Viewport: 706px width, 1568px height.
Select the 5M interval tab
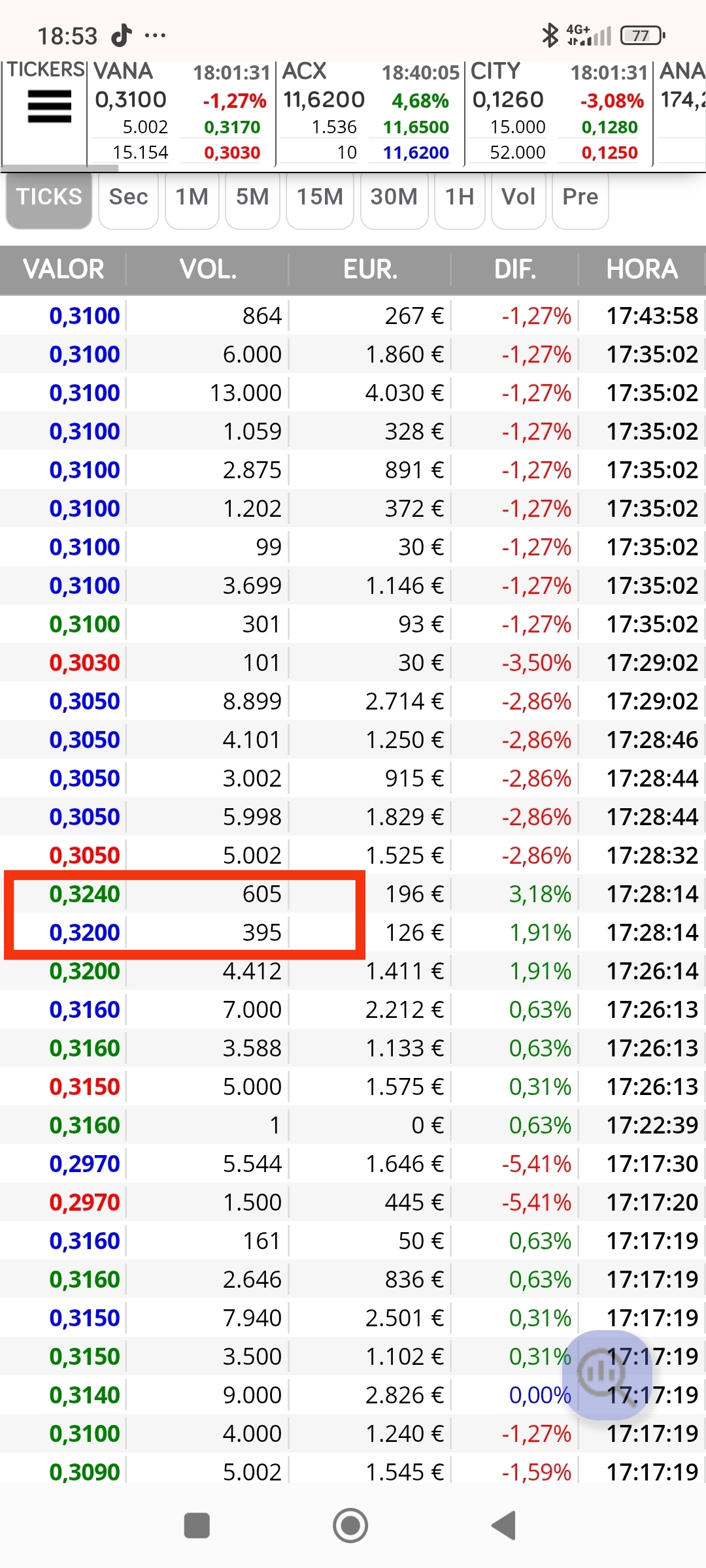252,197
